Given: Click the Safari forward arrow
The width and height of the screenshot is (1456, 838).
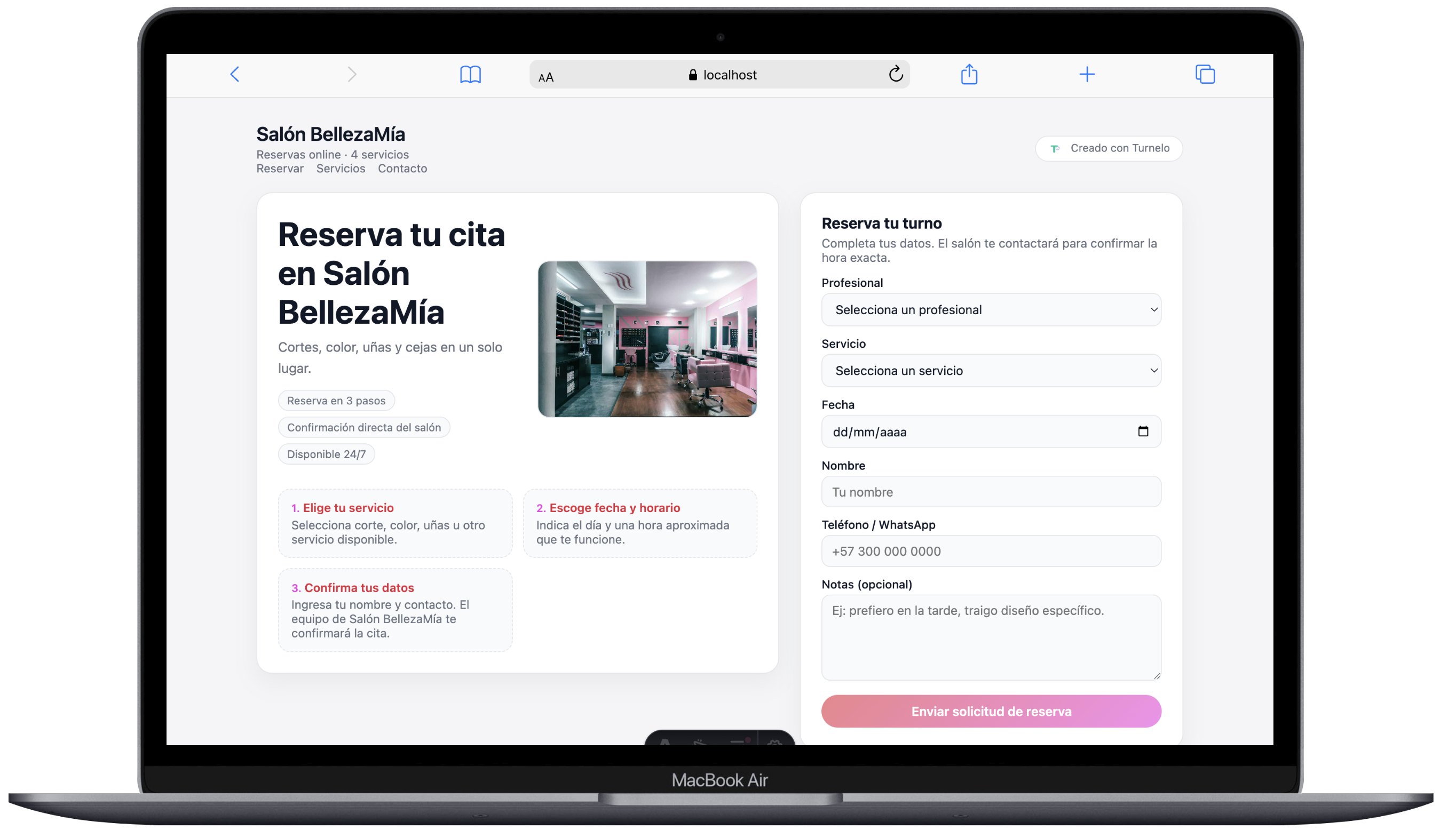Looking at the screenshot, I should click(x=352, y=74).
